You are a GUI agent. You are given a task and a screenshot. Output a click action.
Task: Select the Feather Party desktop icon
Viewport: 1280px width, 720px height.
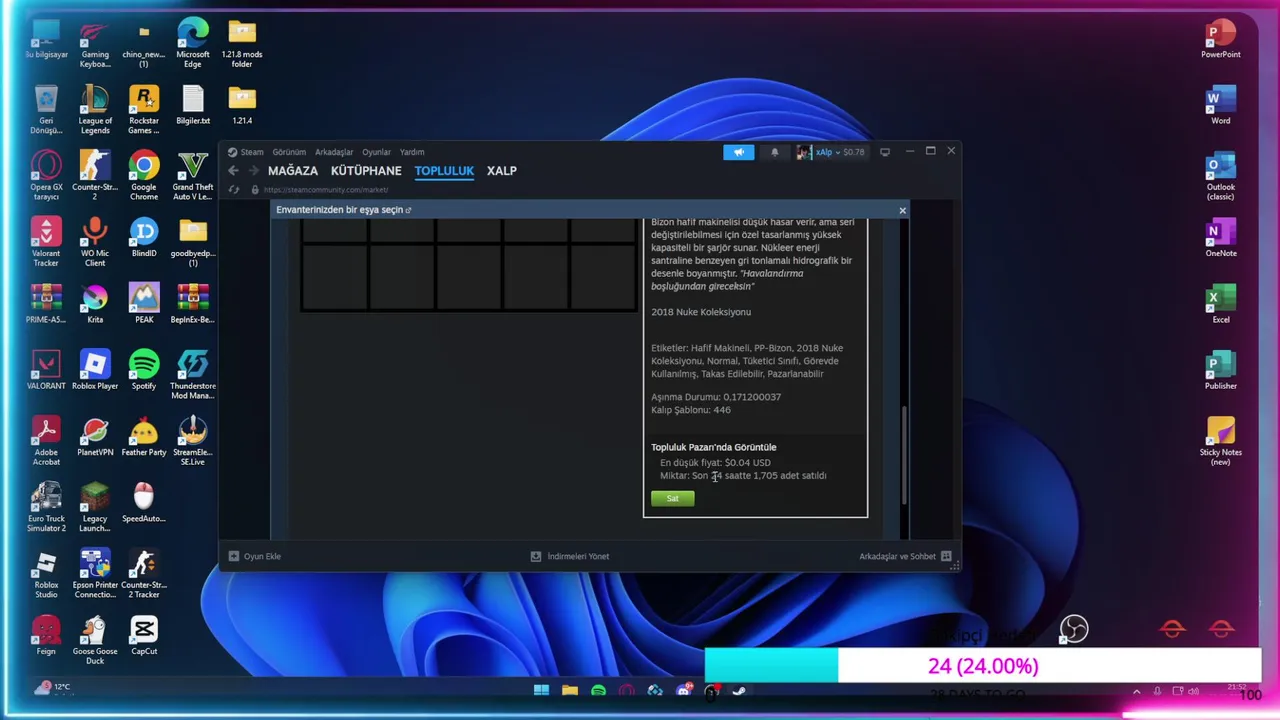[144, 436]
